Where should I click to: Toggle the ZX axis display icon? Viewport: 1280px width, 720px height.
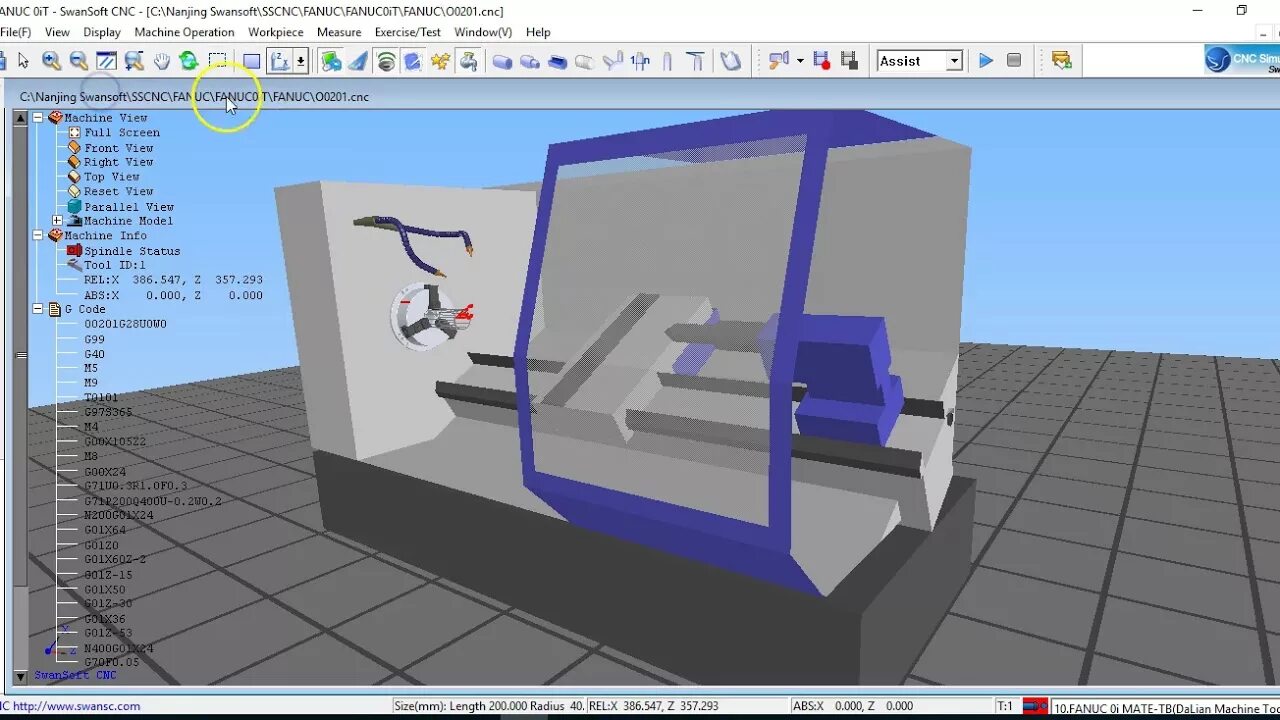pyautogui.click(x=280, y=61)
